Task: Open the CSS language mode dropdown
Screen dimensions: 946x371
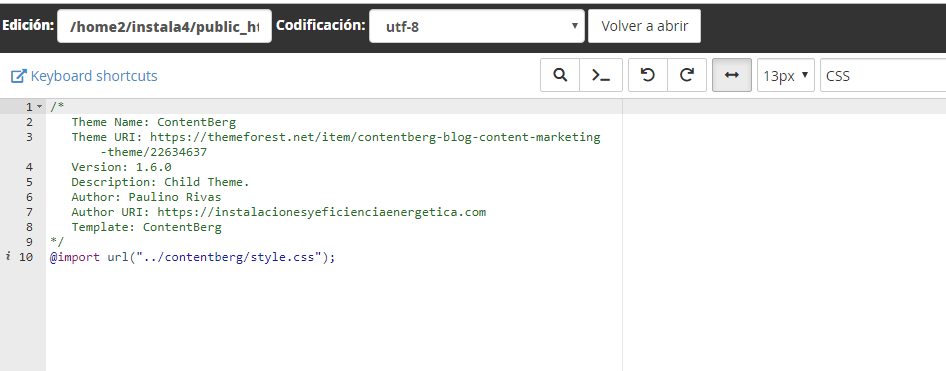Action: pos(883,75)
